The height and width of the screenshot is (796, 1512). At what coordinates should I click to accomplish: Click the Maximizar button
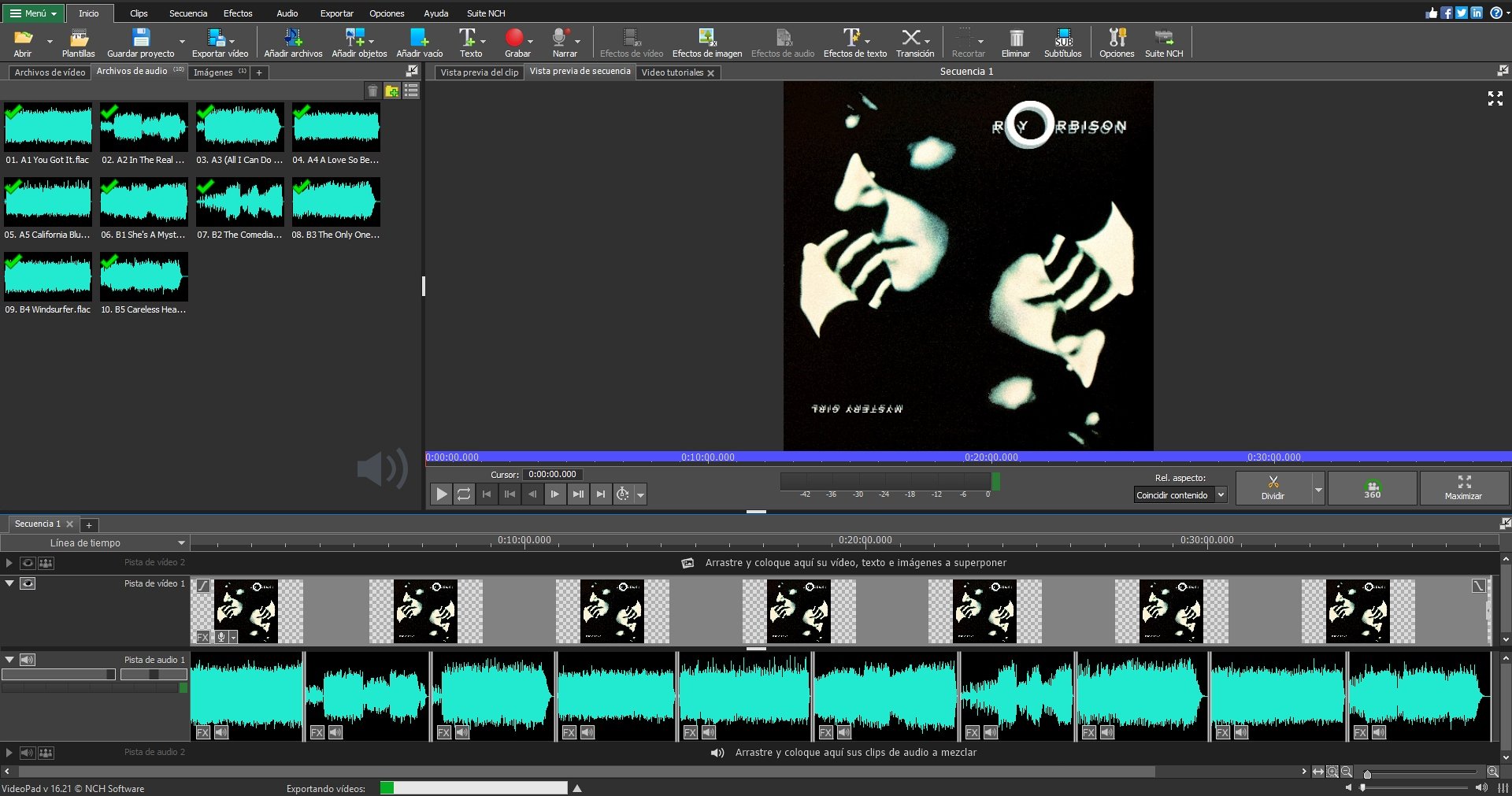1463,488
